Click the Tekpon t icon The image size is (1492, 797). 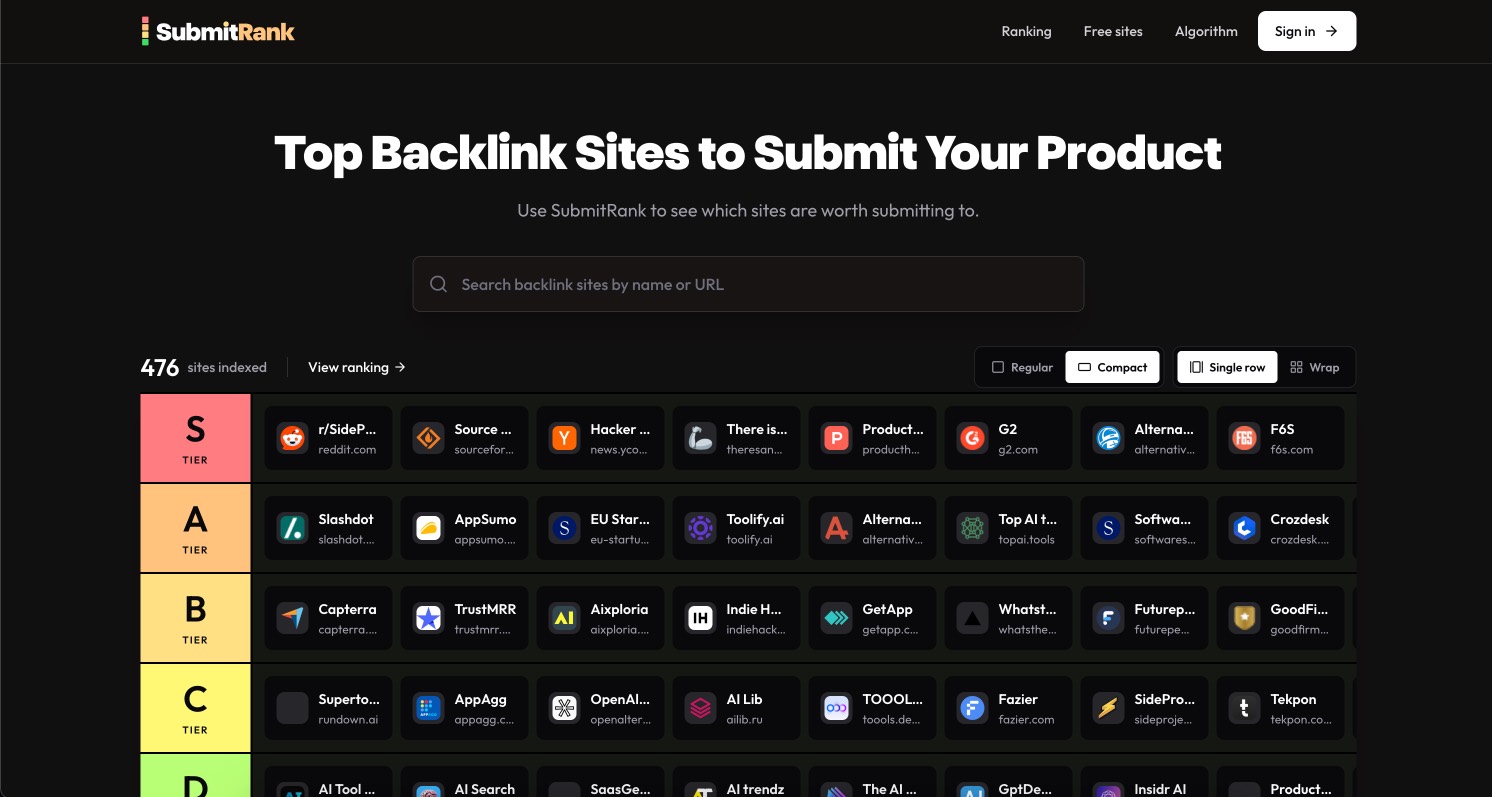pyautogui.click(x=1245, y=708)
